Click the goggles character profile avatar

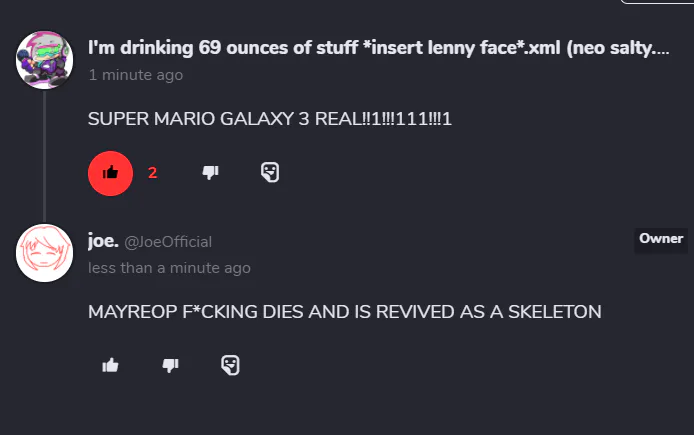point(44,59)
